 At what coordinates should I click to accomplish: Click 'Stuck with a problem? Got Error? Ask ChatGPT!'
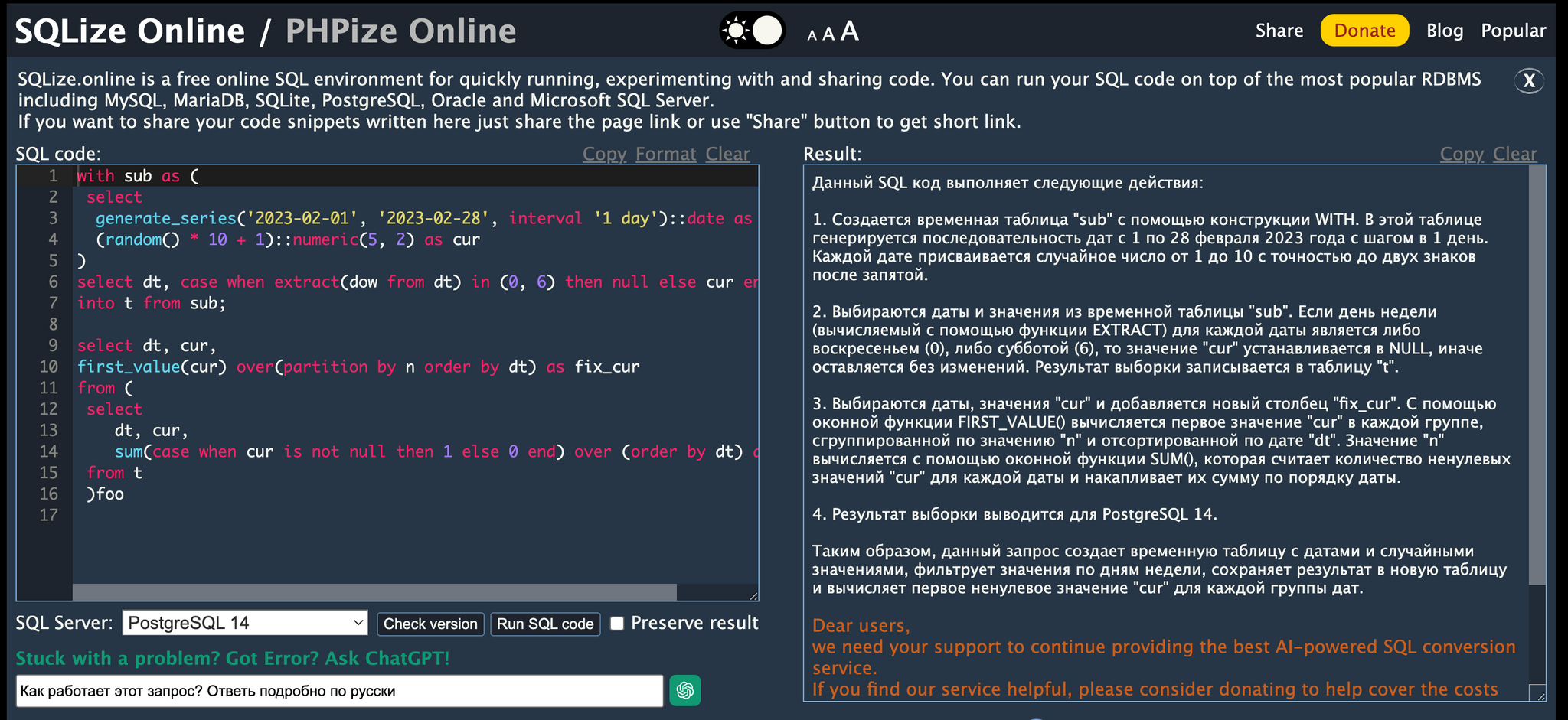point(233,658)
